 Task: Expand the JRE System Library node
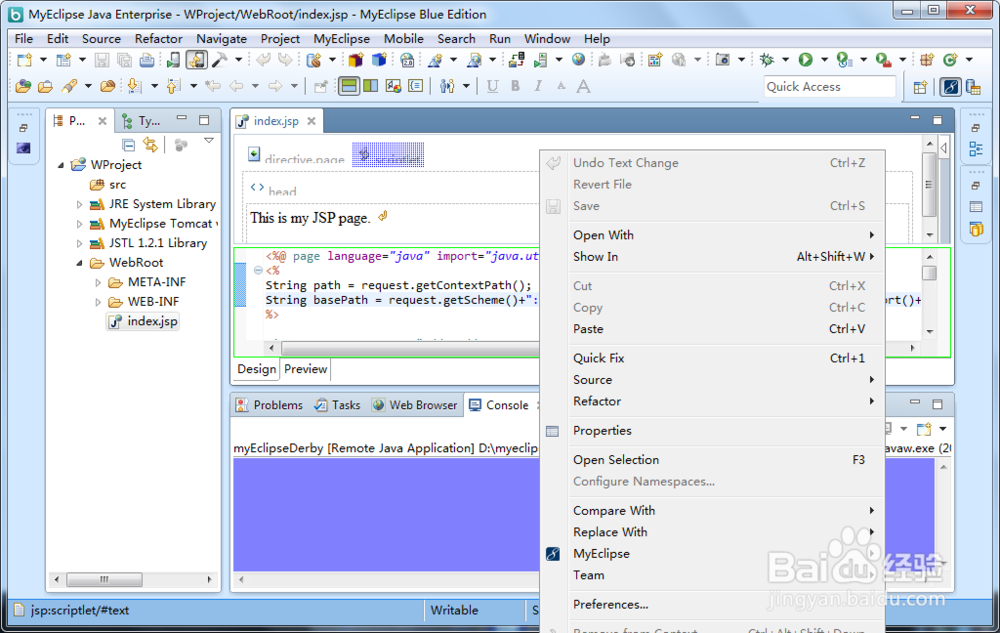click(x=79, y=205)
